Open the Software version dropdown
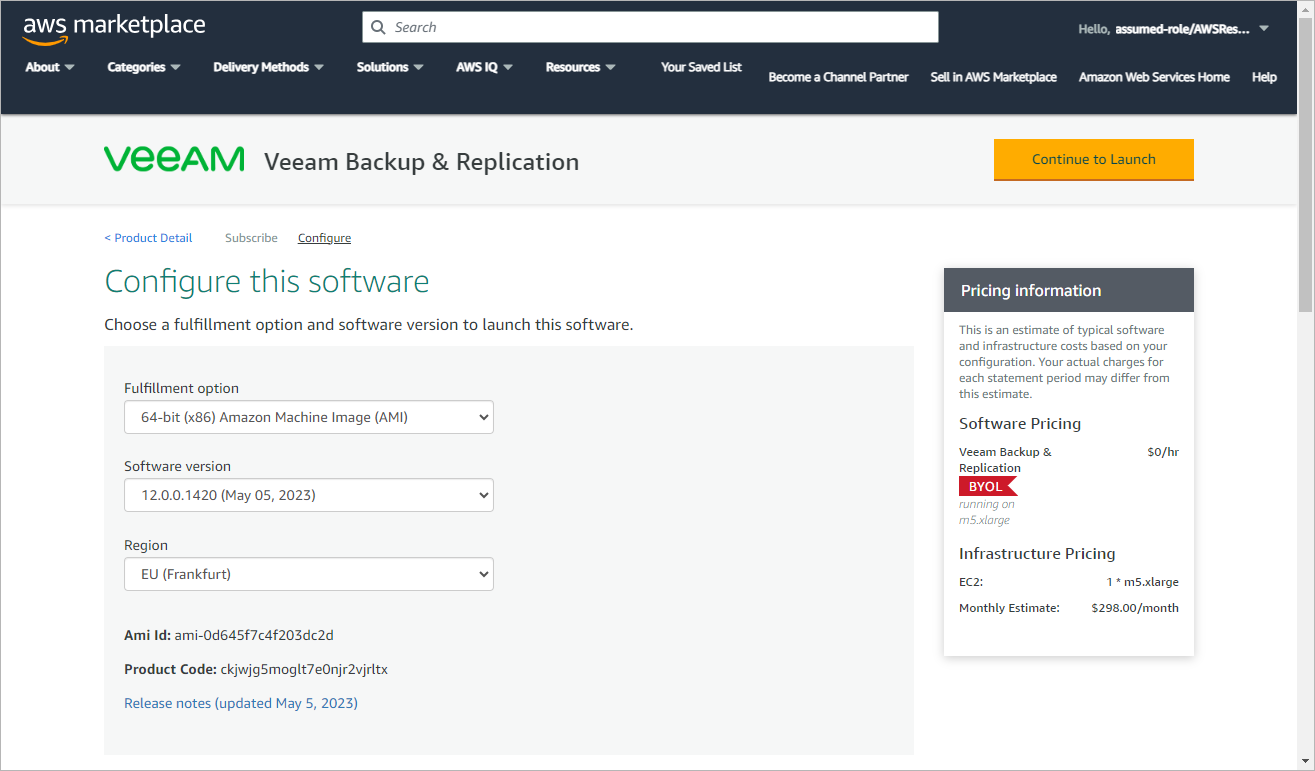Viewport: 1315px width, 771px height. tap(309, 495)
